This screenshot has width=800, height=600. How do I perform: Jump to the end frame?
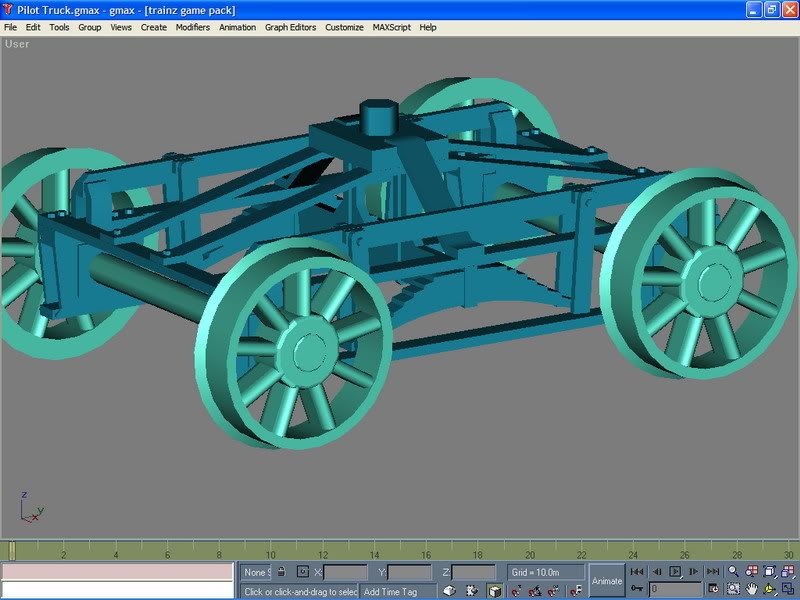(713, 571)
